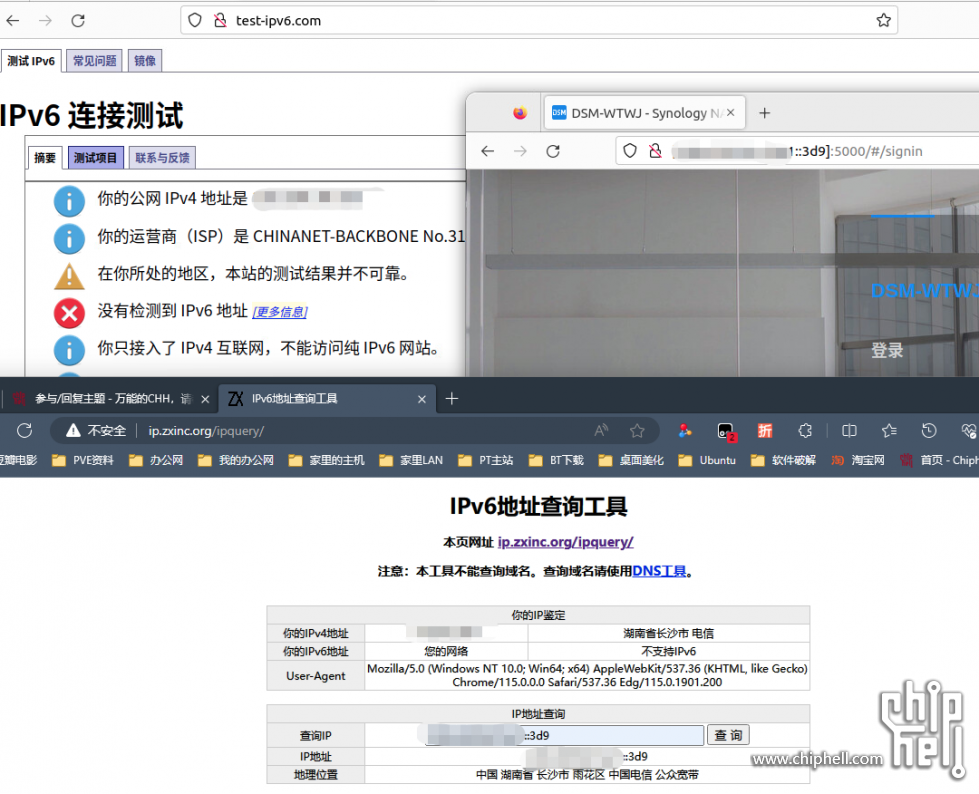979x794 pixels.
Task: Open the 淘宝网 bookmark
Action: coord(858,461)
